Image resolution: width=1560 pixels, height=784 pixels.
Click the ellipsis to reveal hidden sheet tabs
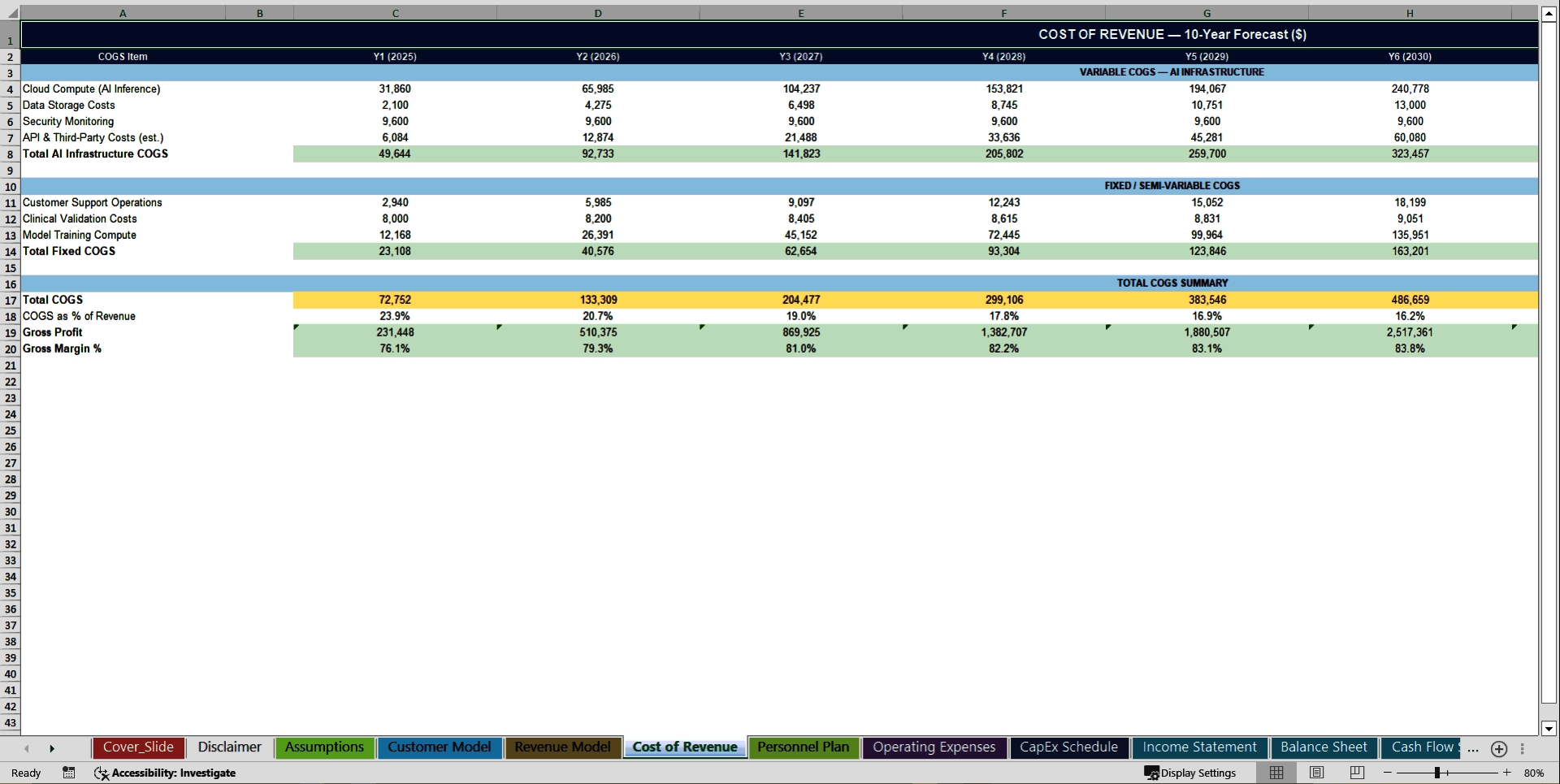(1472, 749)
